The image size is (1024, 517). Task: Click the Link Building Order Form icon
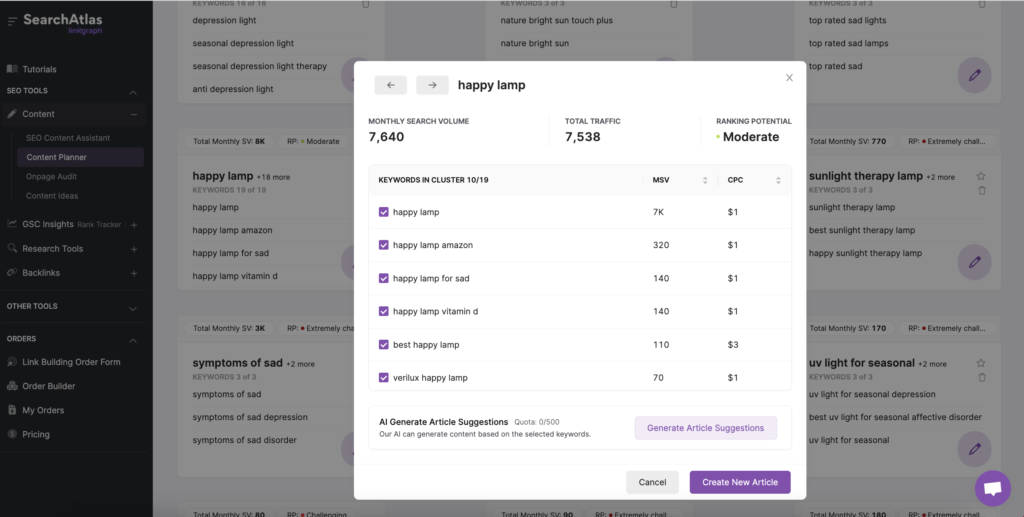(12, 362)
